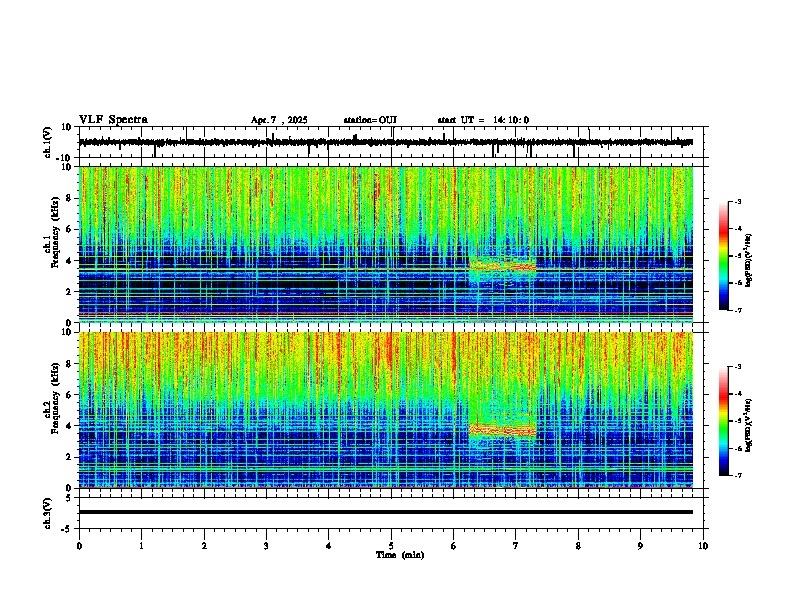792x612 pixels.
Task: Pick the ch.1 spectrogram color scale bar
Action: [724, 256]
